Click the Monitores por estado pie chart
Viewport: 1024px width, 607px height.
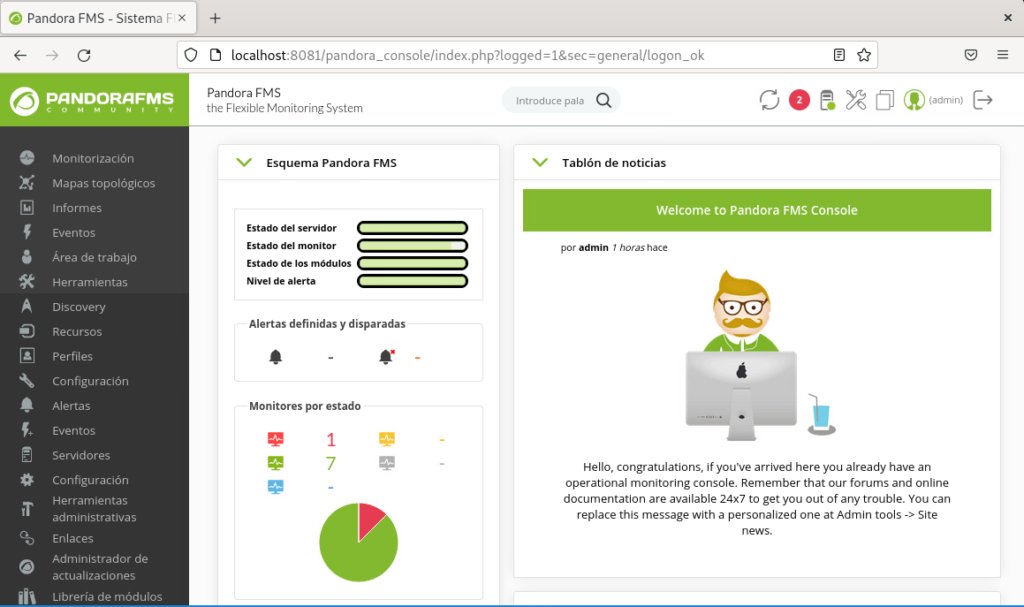click(358, 540)
